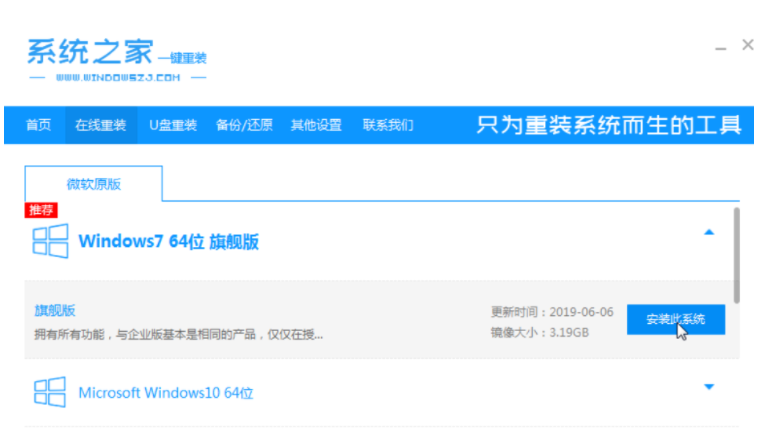This screenshot has width=761, height=443.
Task: Close the 系统之家 window
Action: (x=748, y=45)
